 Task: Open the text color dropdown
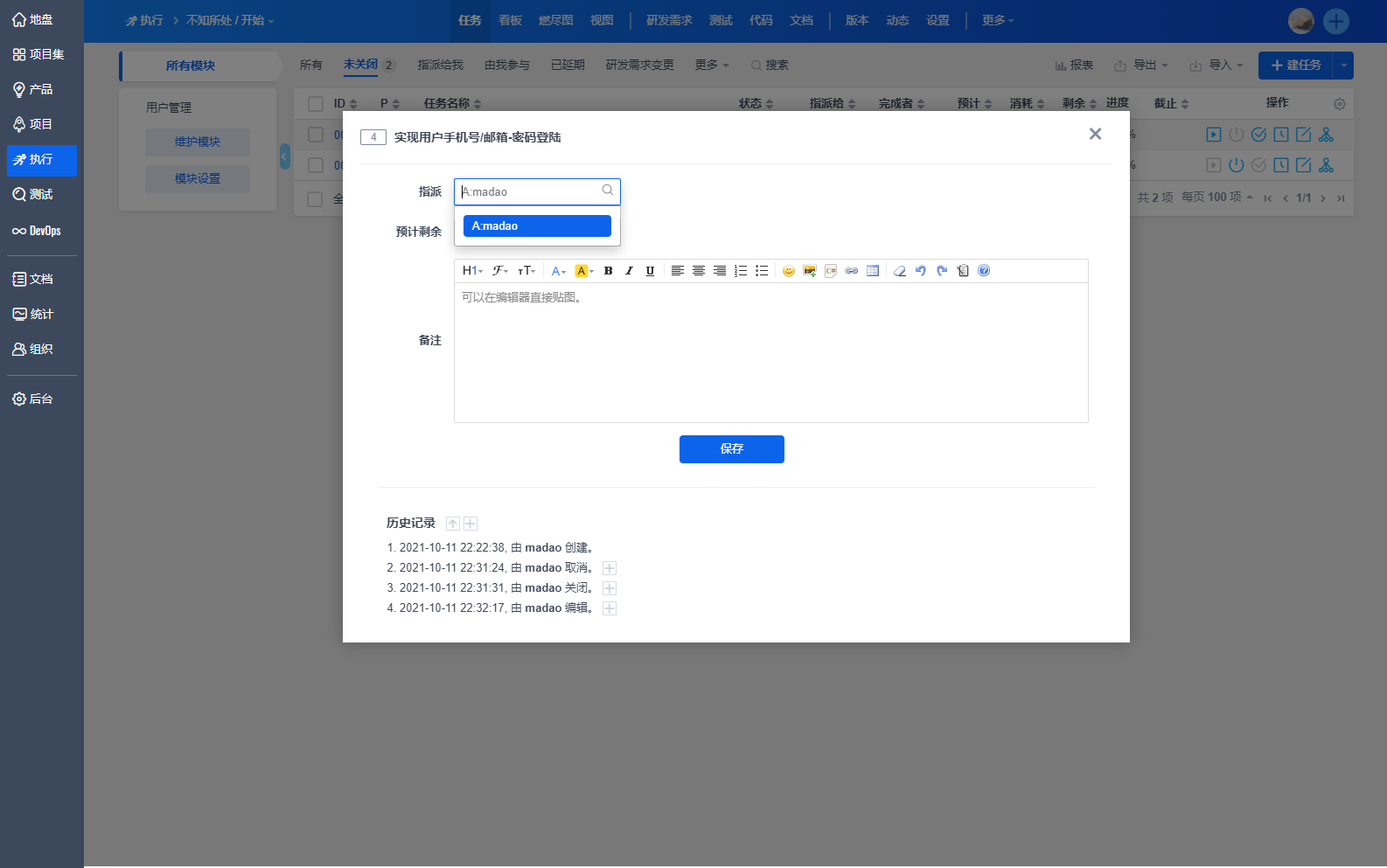(x=559, y=271)
